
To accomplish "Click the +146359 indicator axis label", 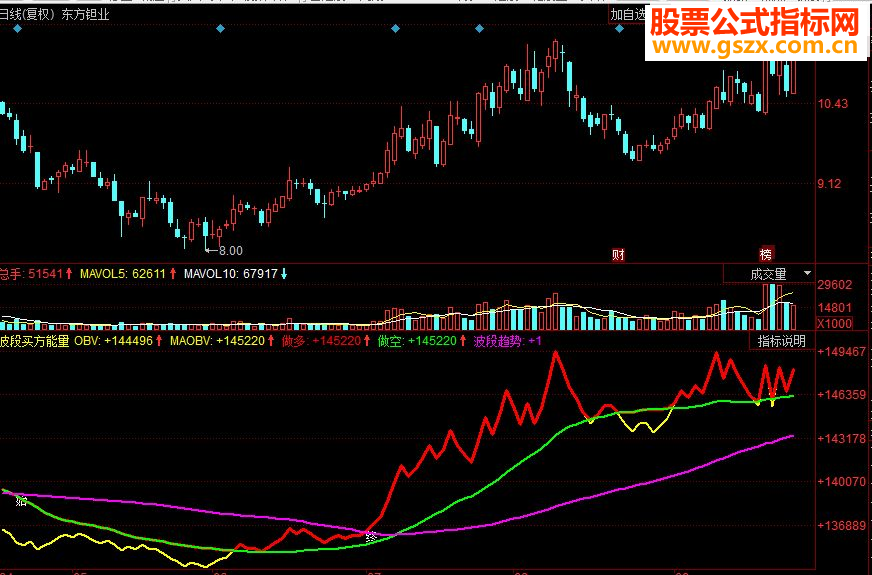I will point(841,395).
